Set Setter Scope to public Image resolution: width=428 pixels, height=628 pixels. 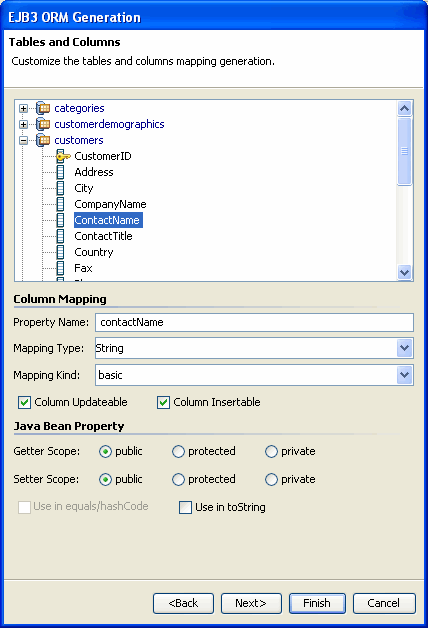(x=105, y=479)
